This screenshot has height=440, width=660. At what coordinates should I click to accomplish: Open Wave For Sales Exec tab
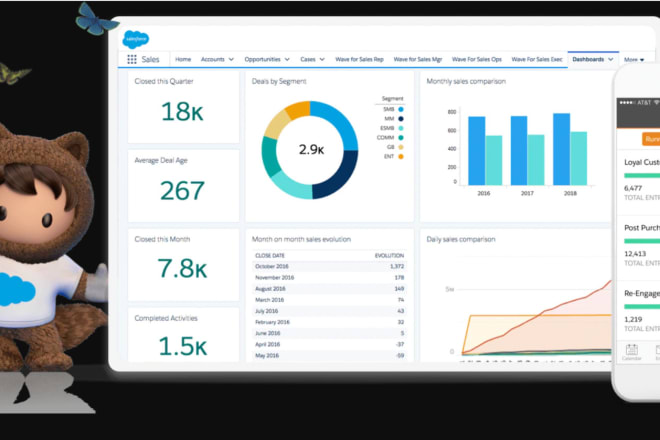(x=537, y=59)
